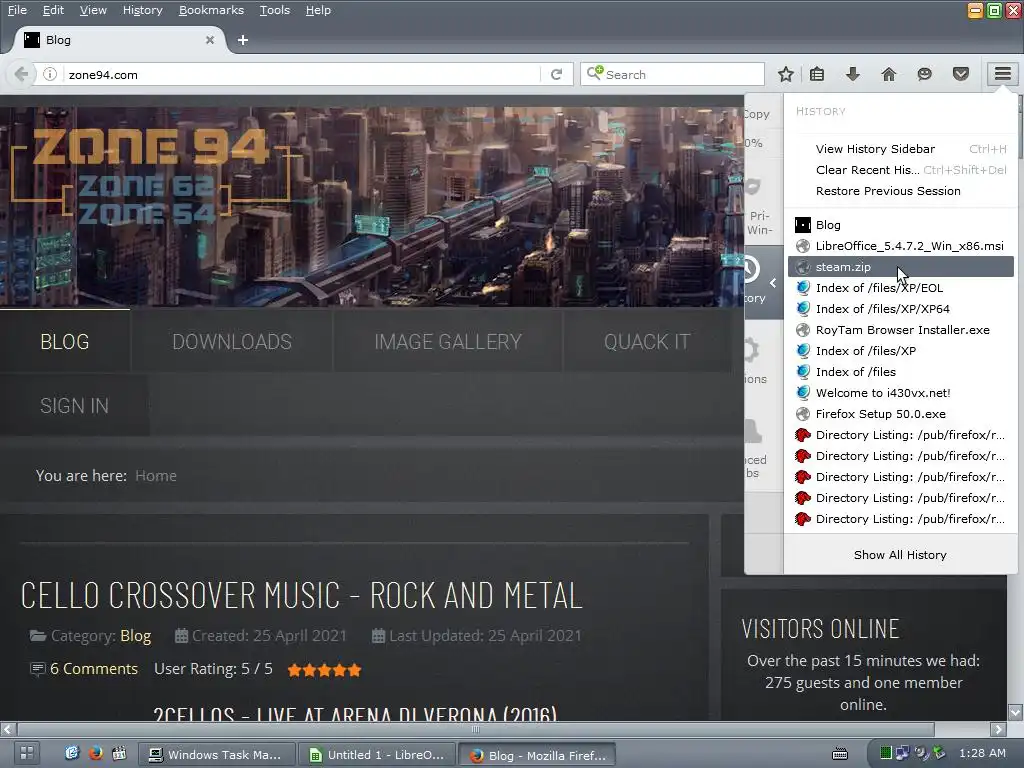Viewport: 1024px width, 768px height.
Task: Select Restore Previous Session
Action: pyautogui.click(x=901, y=191)
